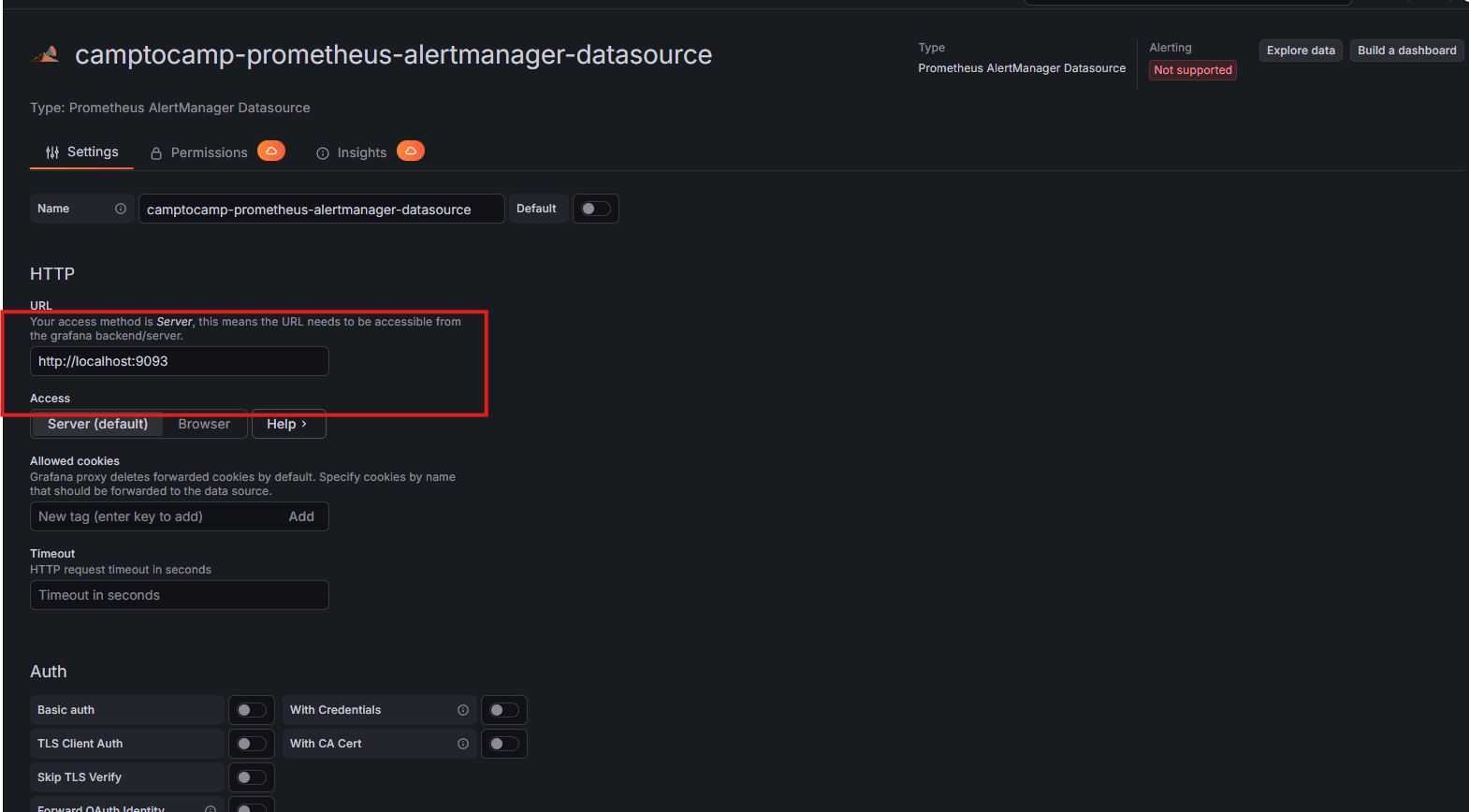The image size is (1469, 812).
Task: Click Add in the Allowed cookies field
Action: point(301,516)
